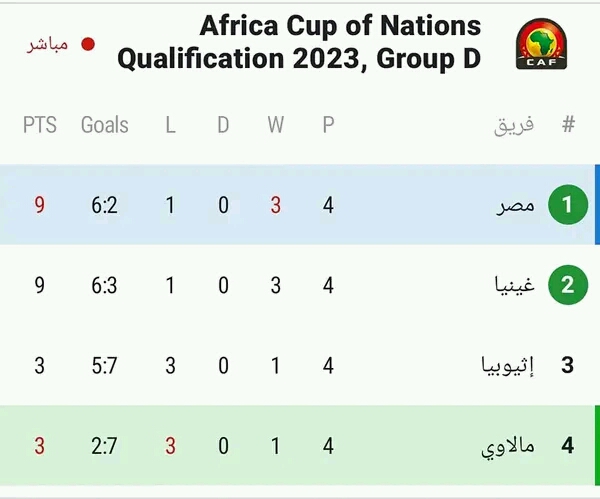This screenshot has width=600, height=499.
Task: Click Malawi's red 3 losses value
Action: (x=170, y=446)
